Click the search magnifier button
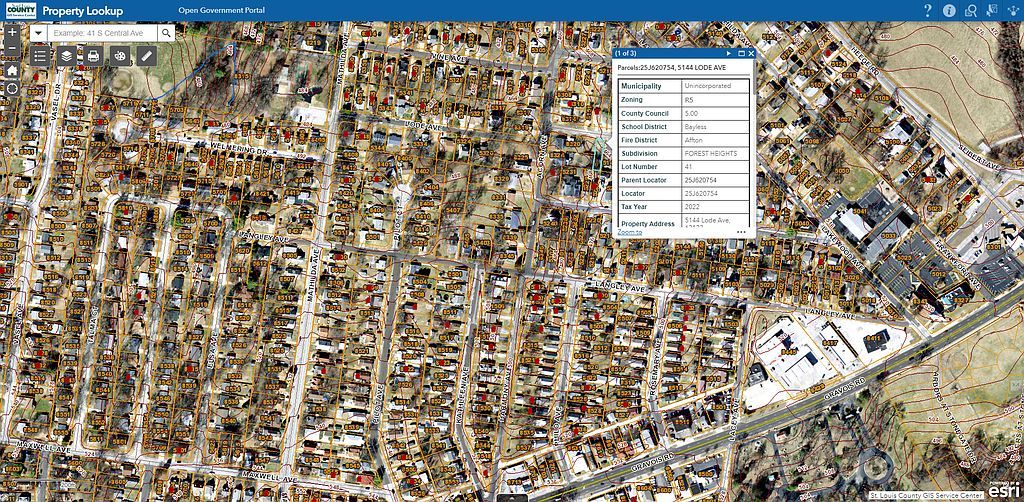Image resolution: width=1024 pixels, height=502 pixels. tap(166, 32)
